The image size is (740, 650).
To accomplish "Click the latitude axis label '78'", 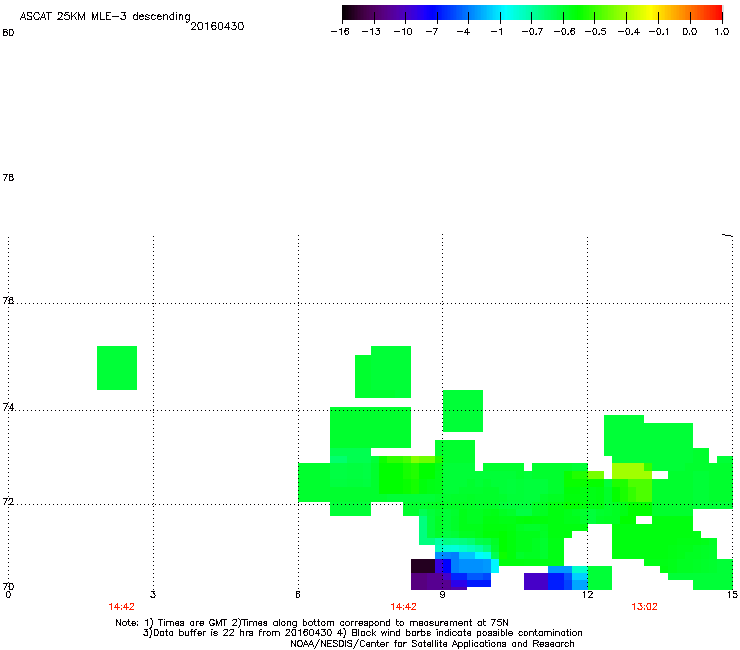I will tap(8, 177).
